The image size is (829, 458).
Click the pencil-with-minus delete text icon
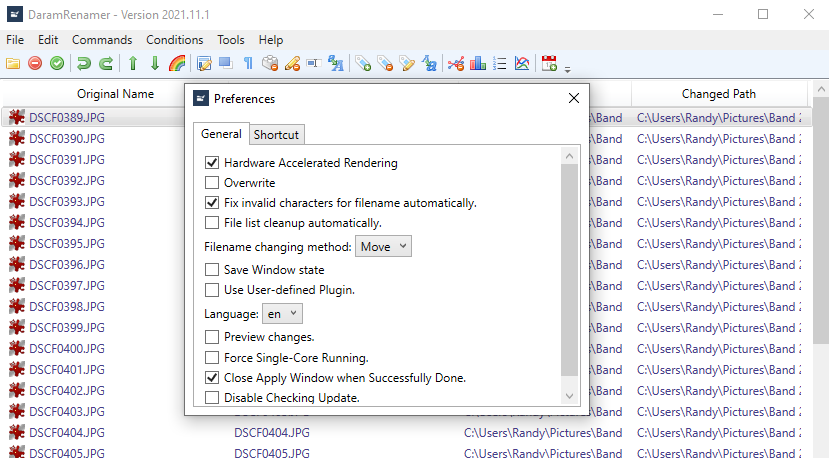coord(292,64)
